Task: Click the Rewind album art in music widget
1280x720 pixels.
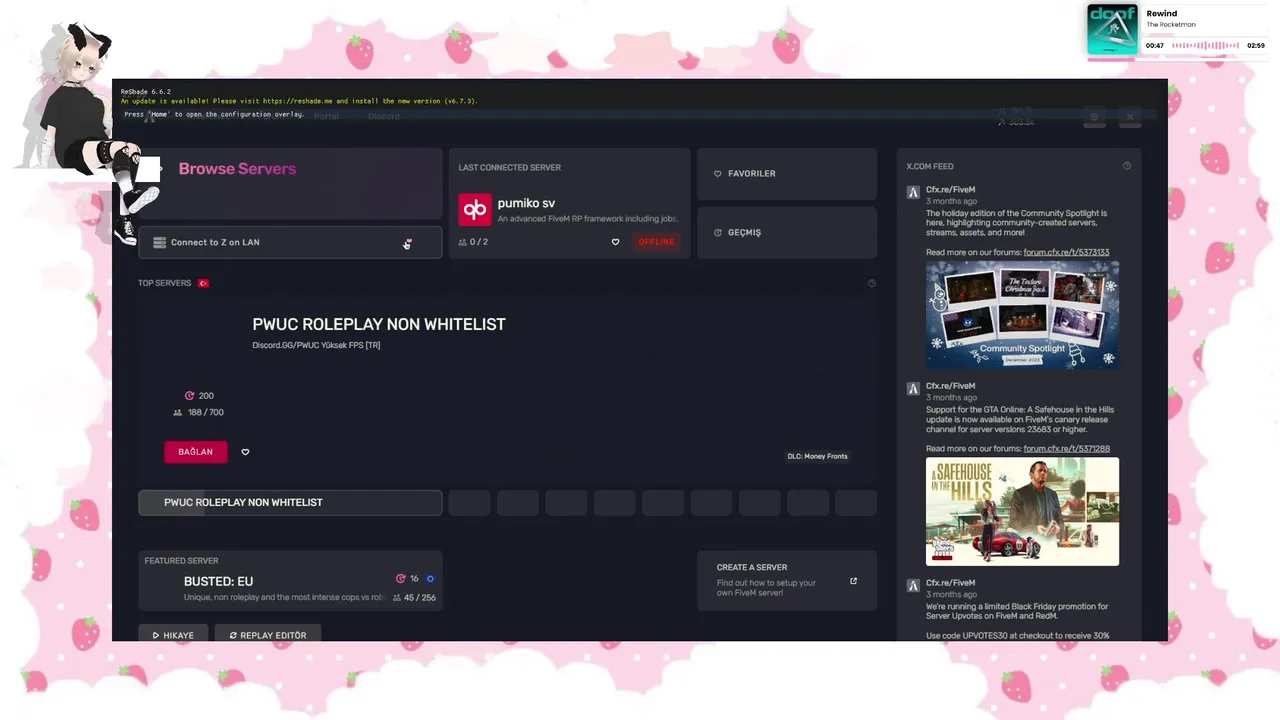Action: click(1113, 30)
